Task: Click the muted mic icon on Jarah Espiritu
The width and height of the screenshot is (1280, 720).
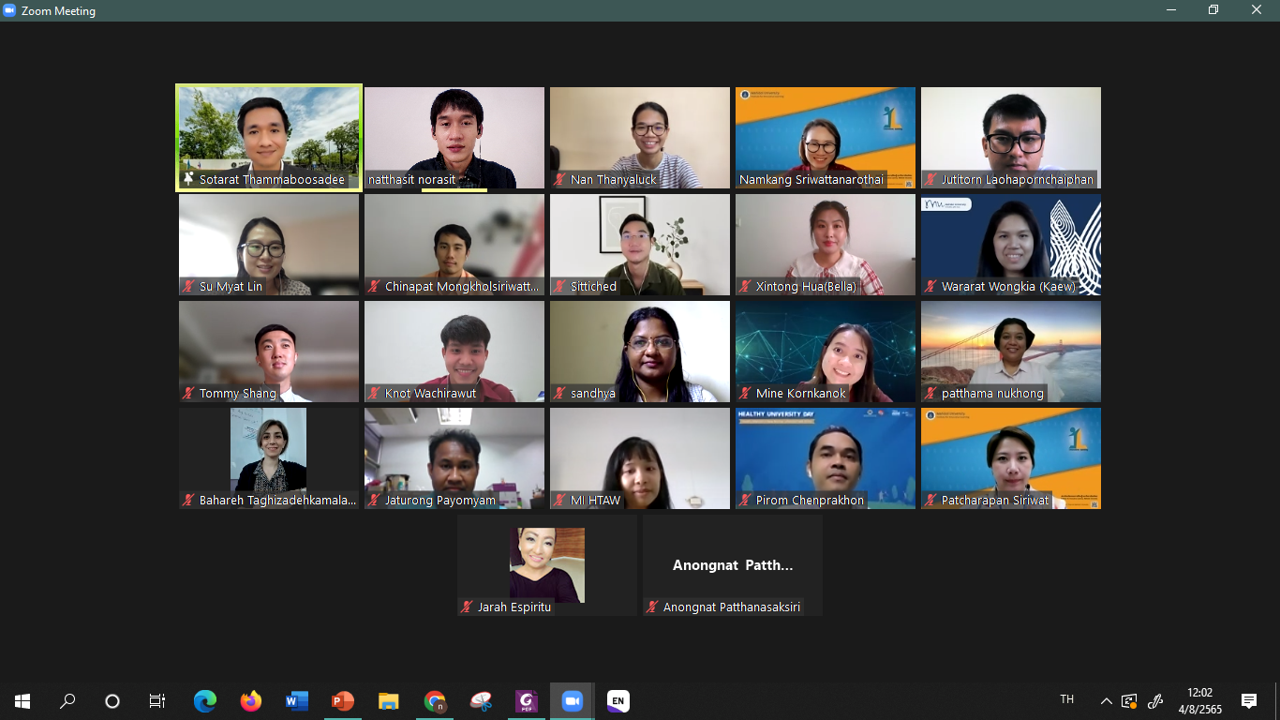Action: [x=467, y=607]
